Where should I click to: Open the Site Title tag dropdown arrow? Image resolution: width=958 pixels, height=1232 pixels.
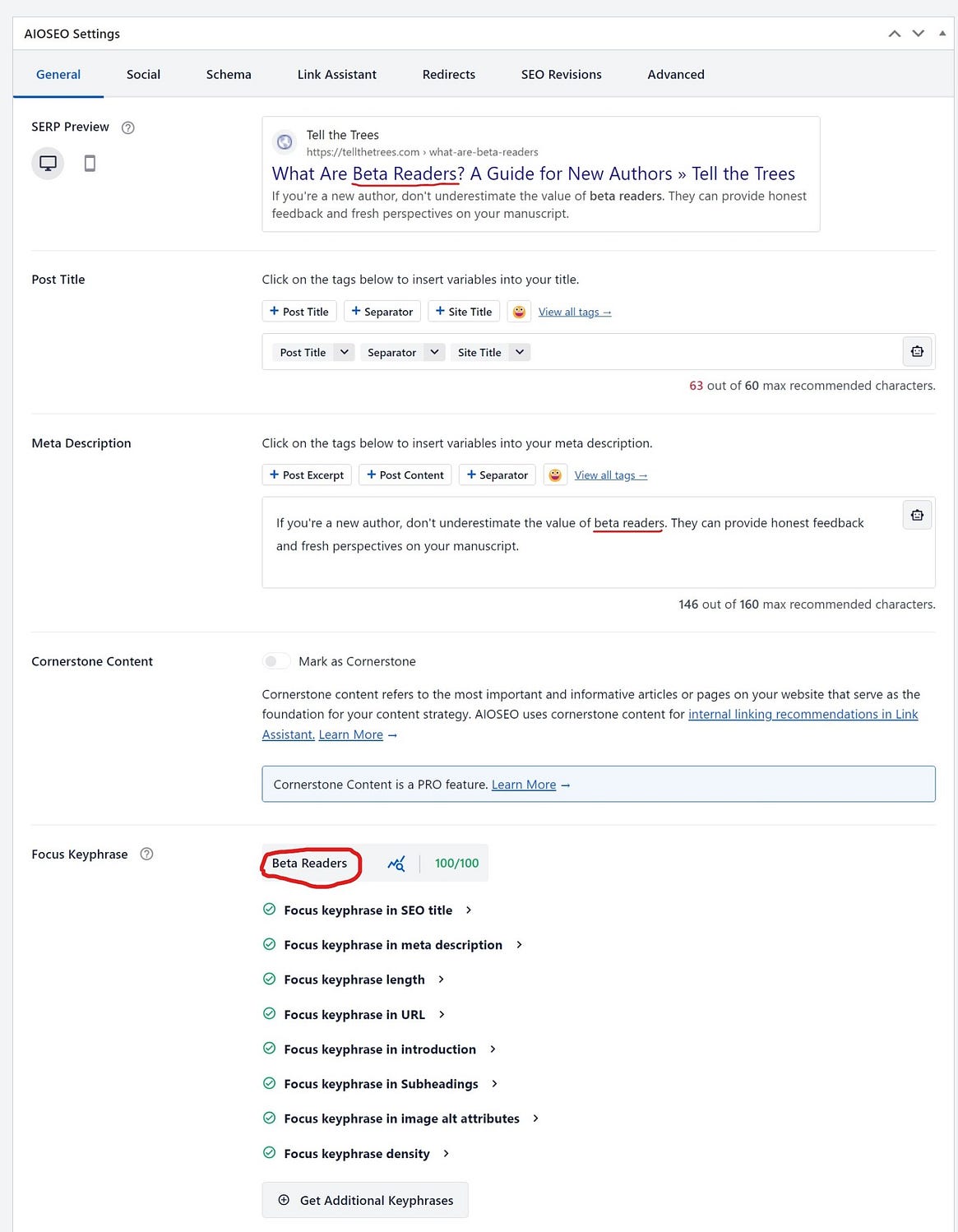pos(520,352)
